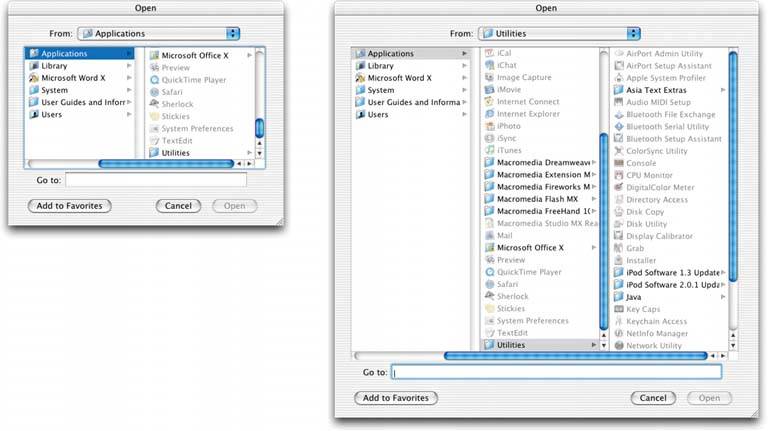Click CPU Monitor icon
Screen dimensions: 768x431
pos(619,175)
